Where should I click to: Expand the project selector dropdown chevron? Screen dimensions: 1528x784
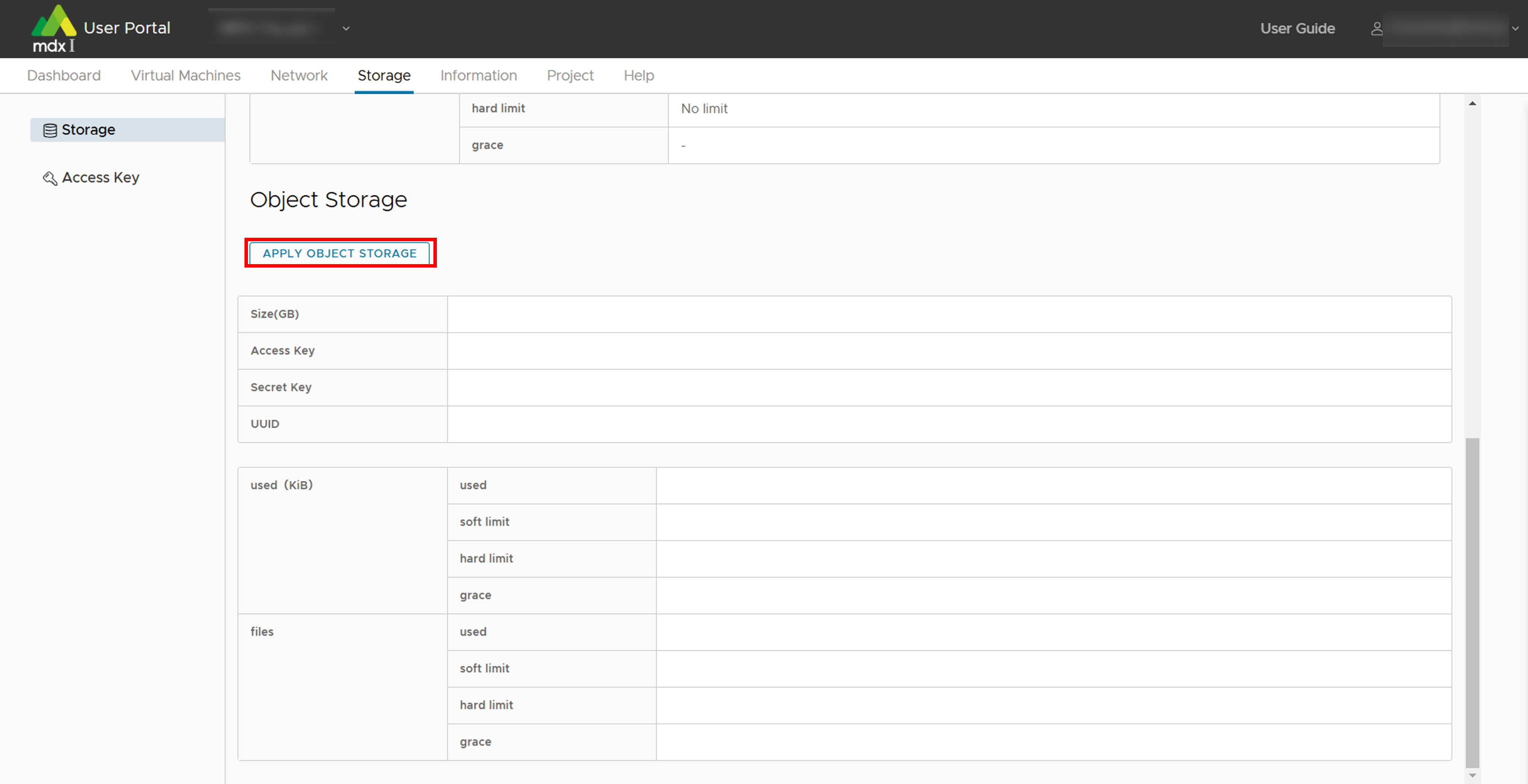[346, 28]
